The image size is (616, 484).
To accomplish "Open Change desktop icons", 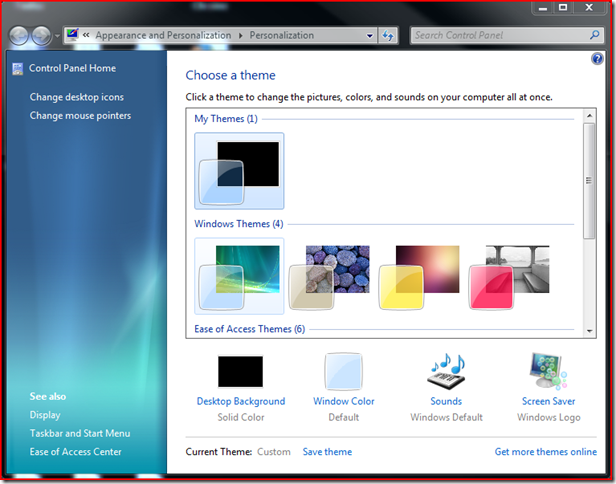I will coord(77,97).
